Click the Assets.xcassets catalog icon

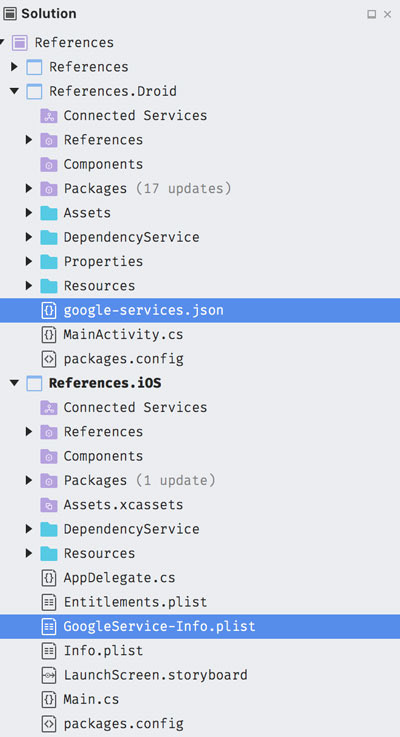tap(48, 505)
